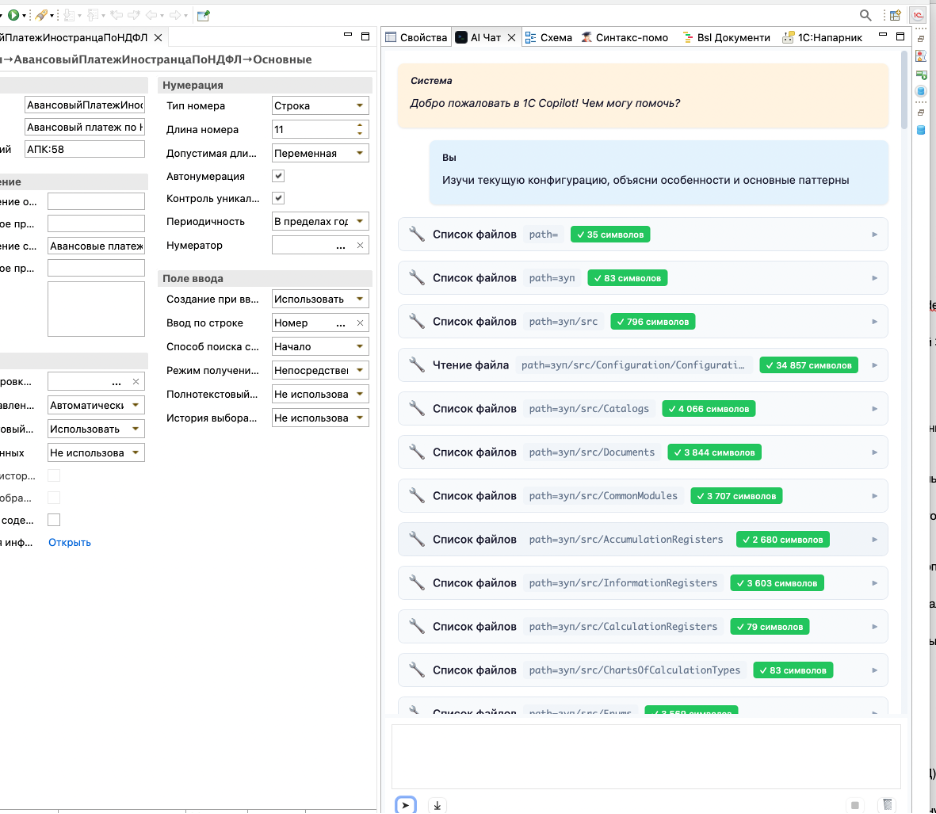Click ellipsis button in Нумератор field
Image resolution: width=936 pixels, height=814 pixels.
[341, 245]
